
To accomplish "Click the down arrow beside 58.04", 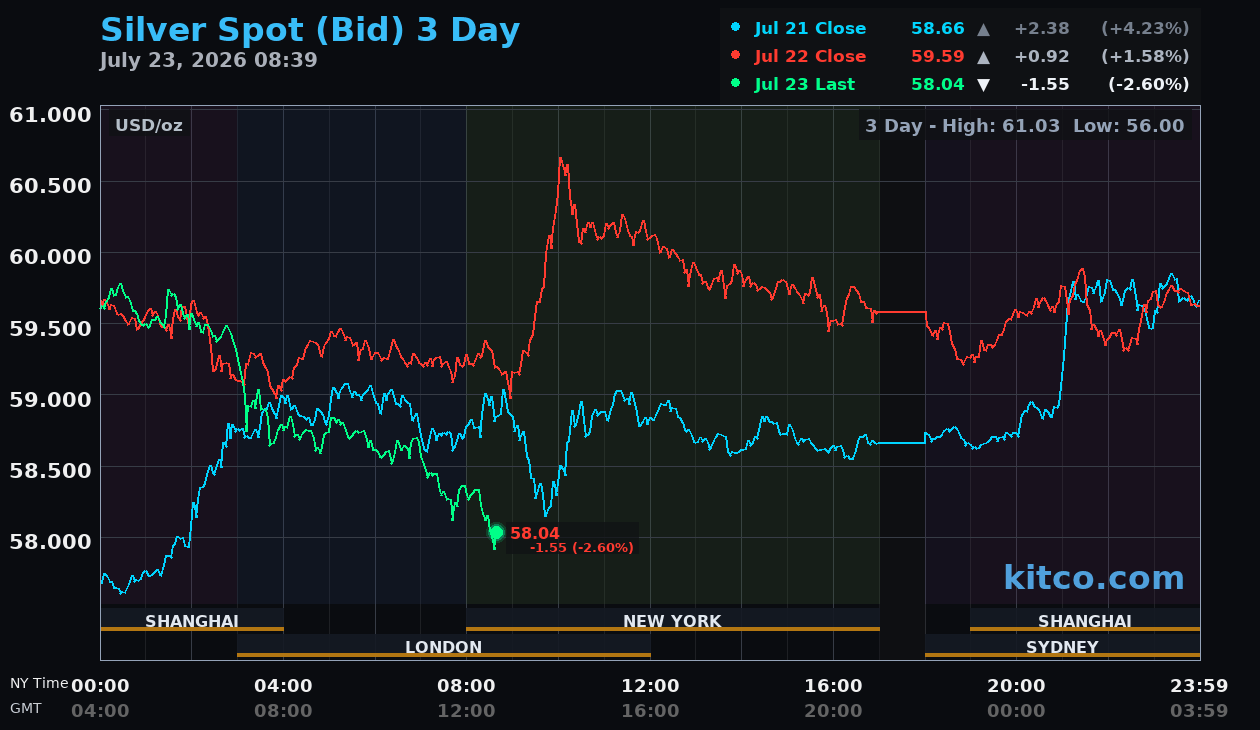I will tap(983, 85).
